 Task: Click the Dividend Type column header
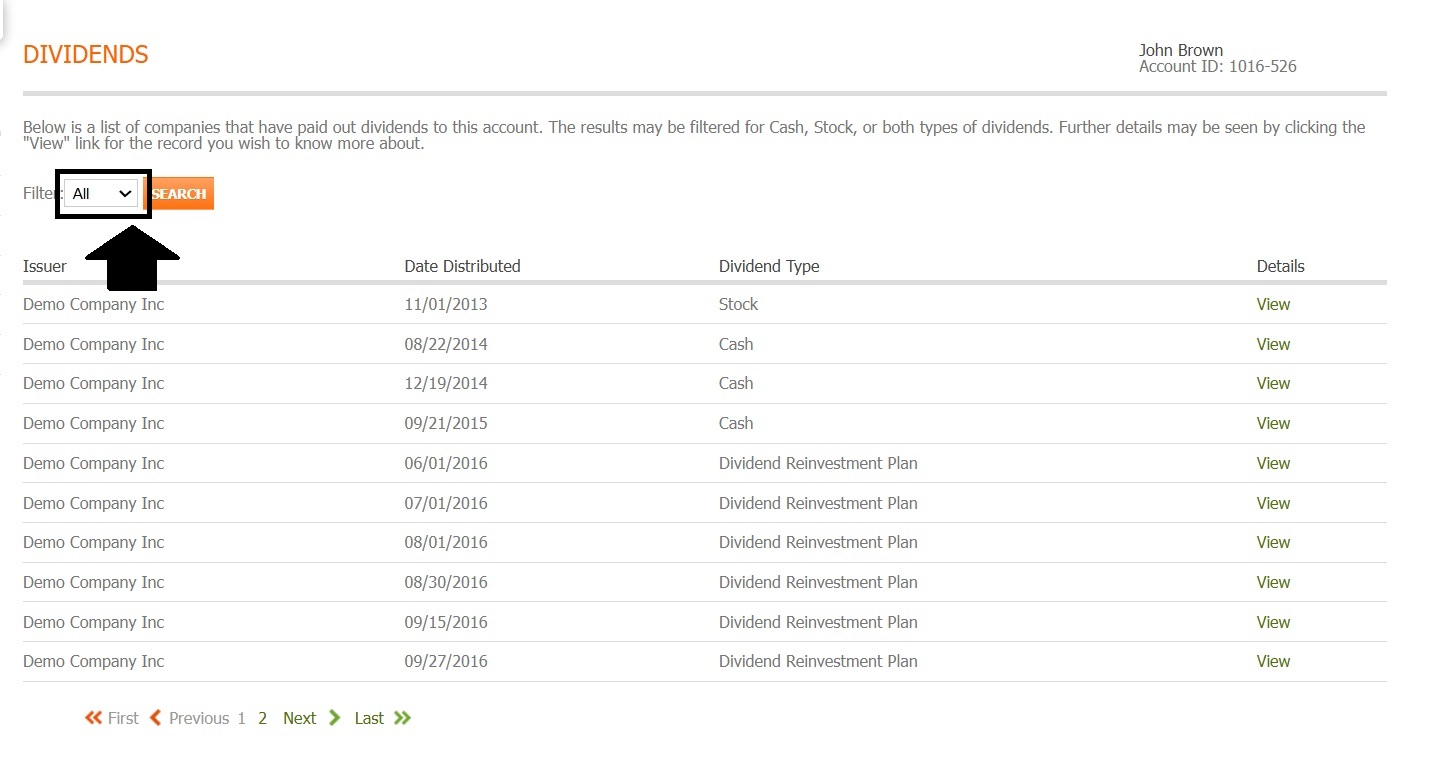[x=768, y=266]
